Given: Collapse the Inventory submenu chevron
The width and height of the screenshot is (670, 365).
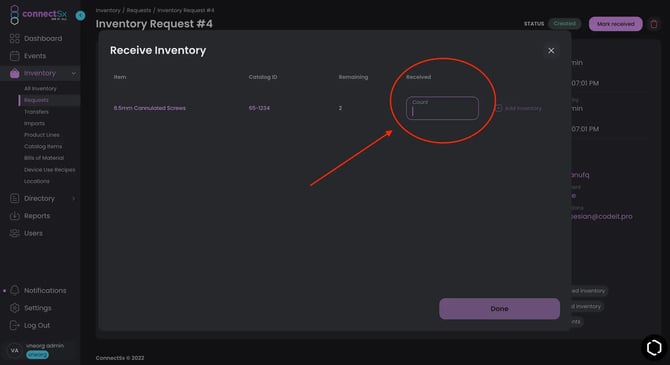Looking at the screenshot, I should click(73, 74).
